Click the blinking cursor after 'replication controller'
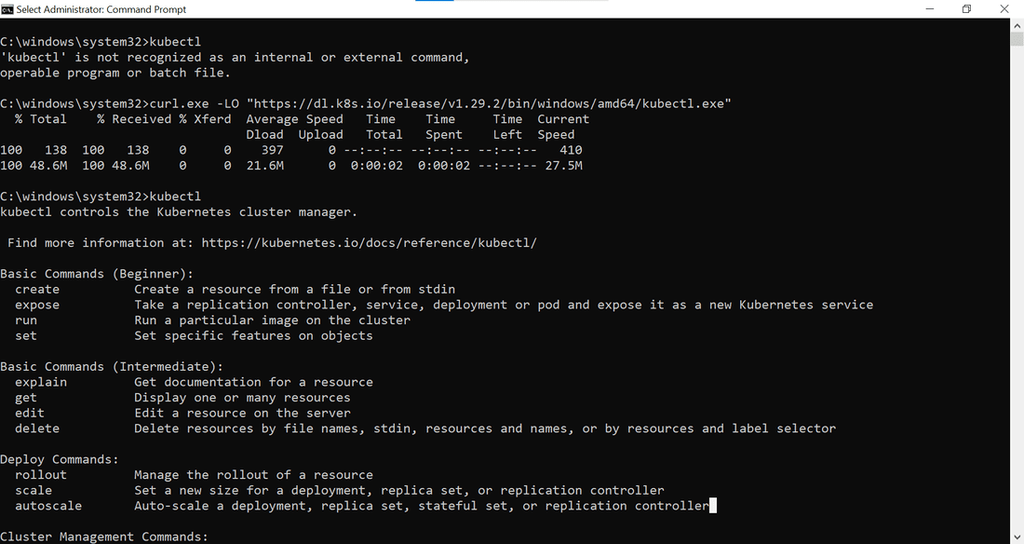Screen dimensions: 1024x544 point(713,506)
